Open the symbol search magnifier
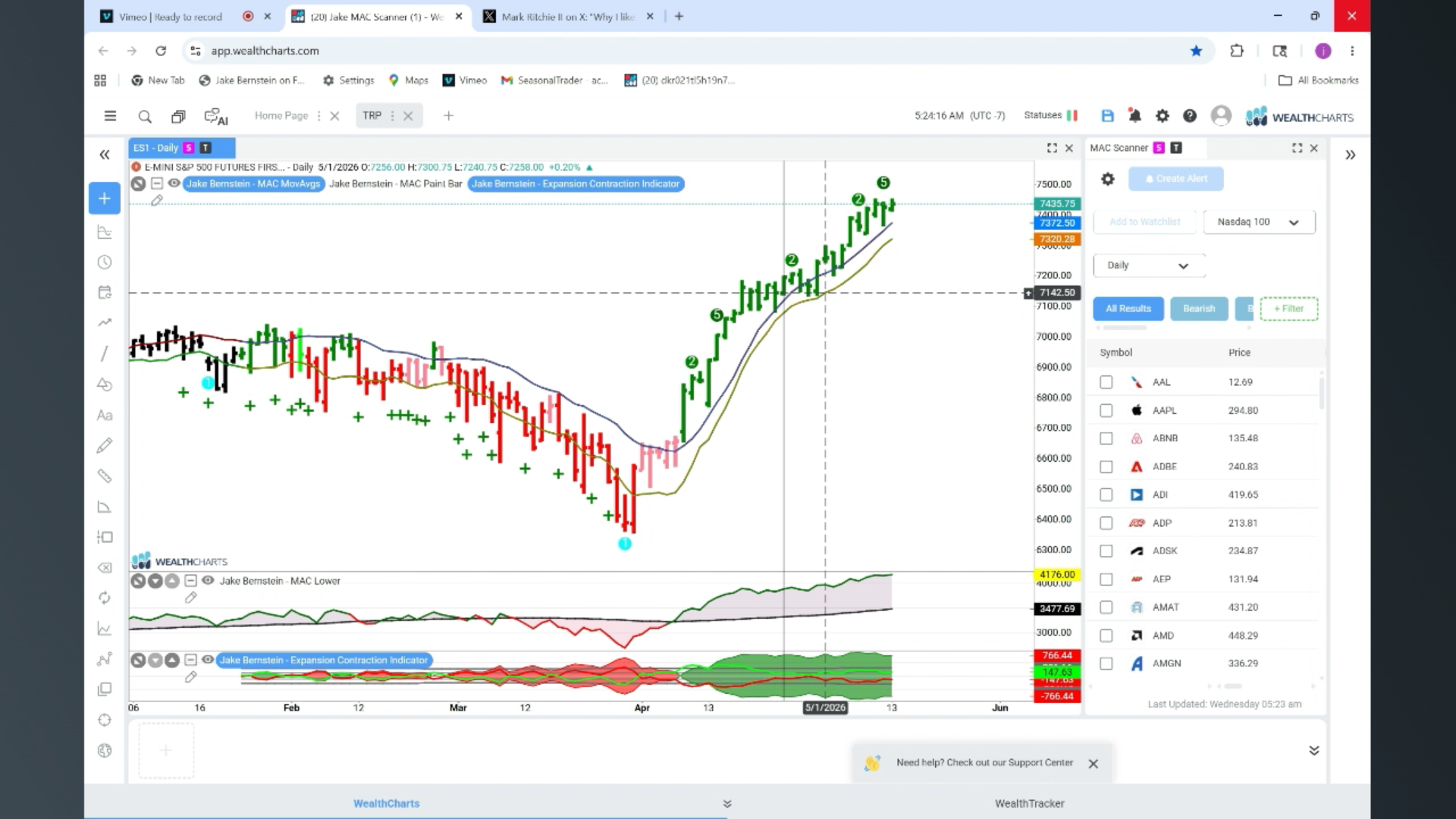The width and height of the screenshot is (1456, 819). pyautogui.click(x=145, y=116)
